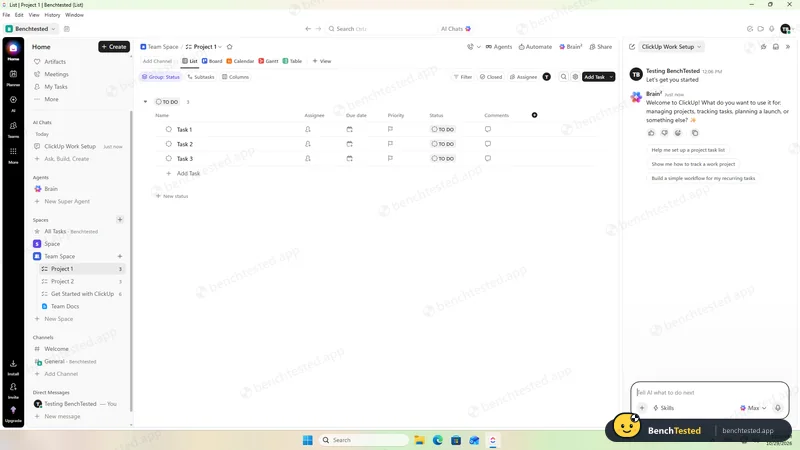
Task: Toggle the Me mode avatar filter
Action: point(546,77)
